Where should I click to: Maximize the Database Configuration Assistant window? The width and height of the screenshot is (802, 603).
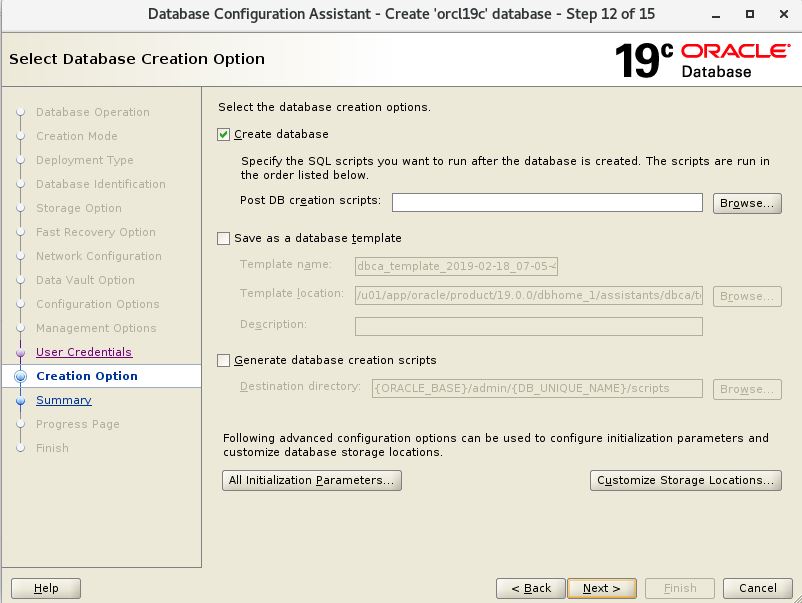click(x=750, y=14)
